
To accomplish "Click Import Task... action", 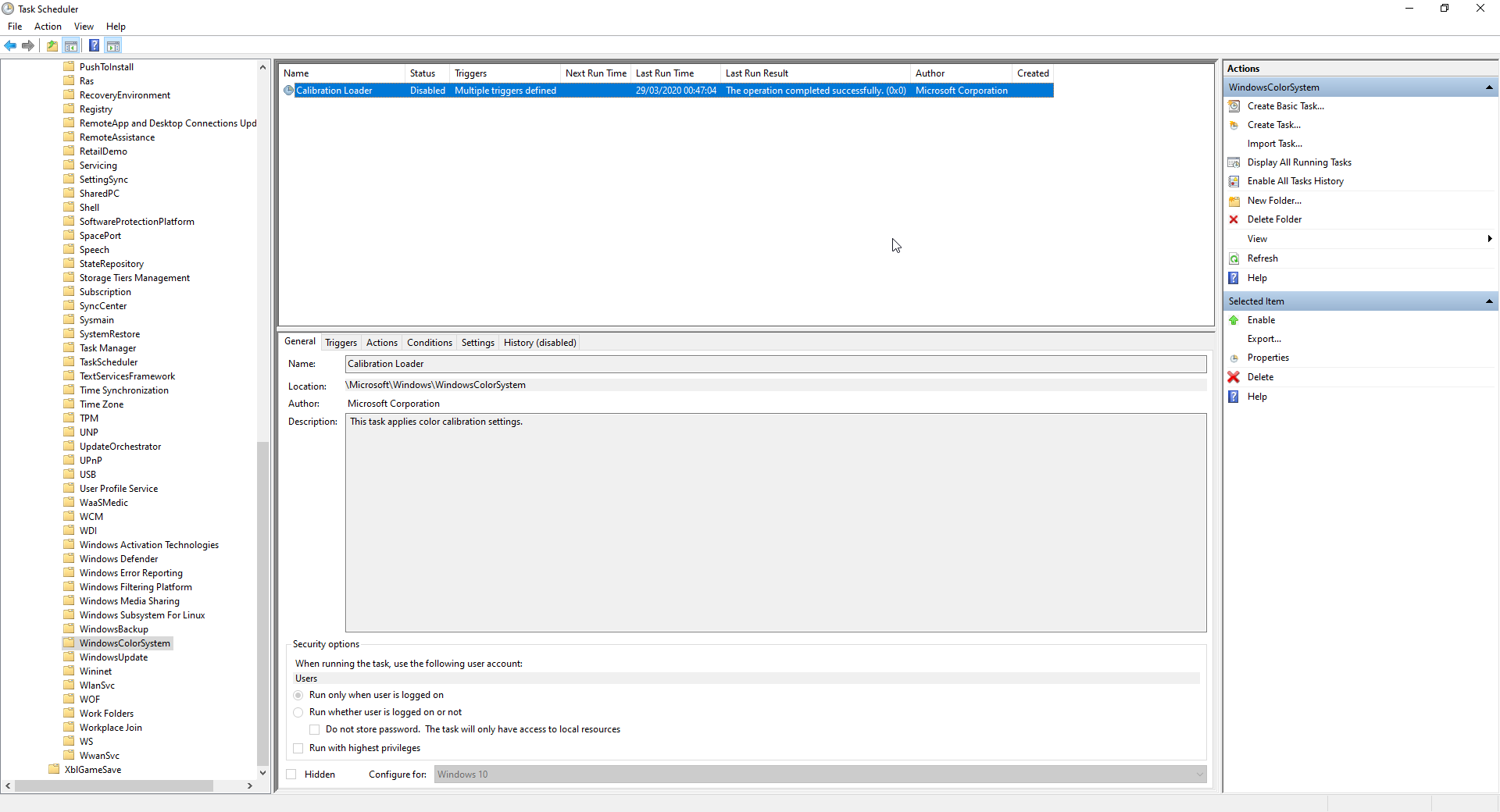I will click(x=1275, y=144).
